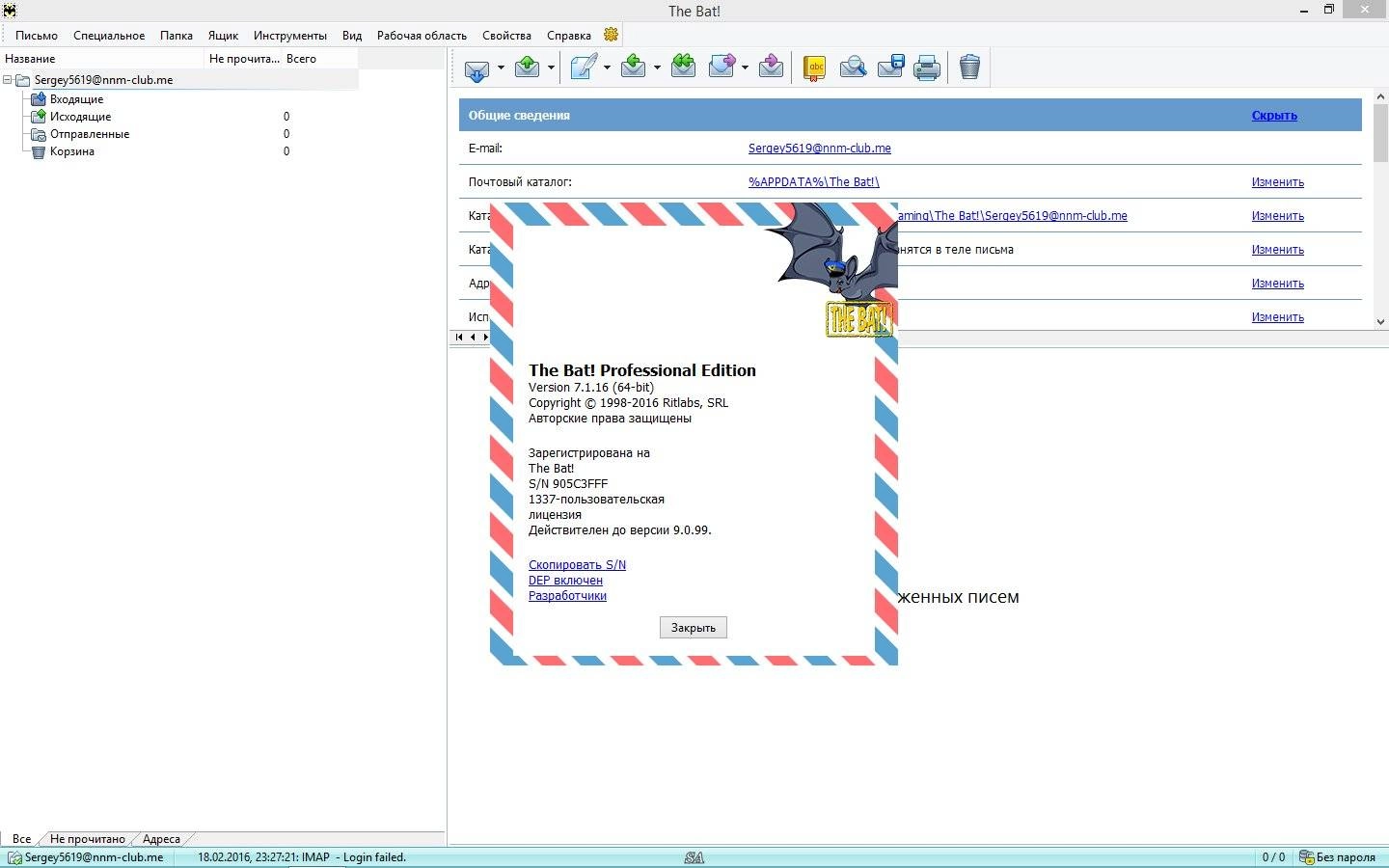Collapse the Sergey5619@nnm-club.me account tree

click(8, 80)
